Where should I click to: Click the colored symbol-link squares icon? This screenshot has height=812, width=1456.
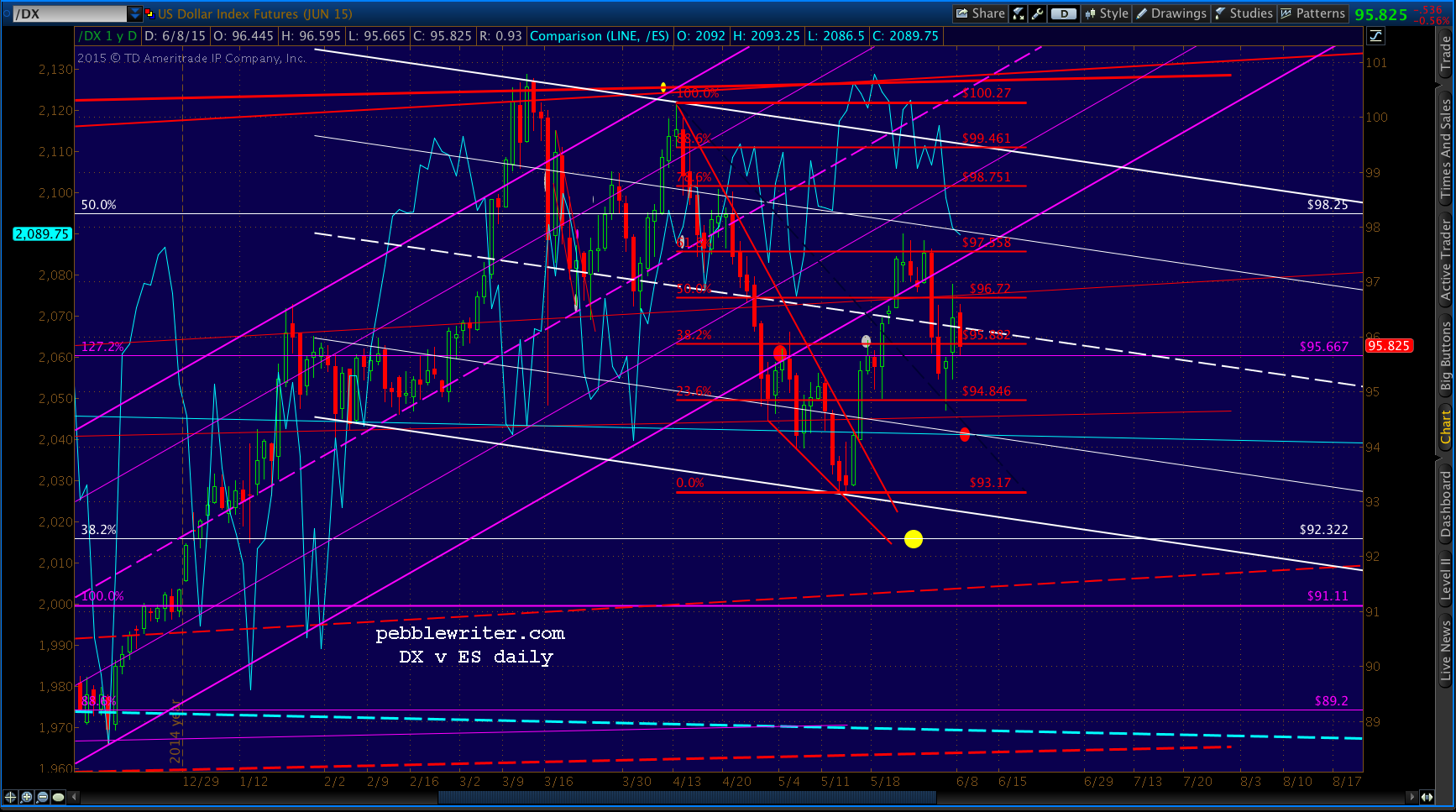point(149,13)
